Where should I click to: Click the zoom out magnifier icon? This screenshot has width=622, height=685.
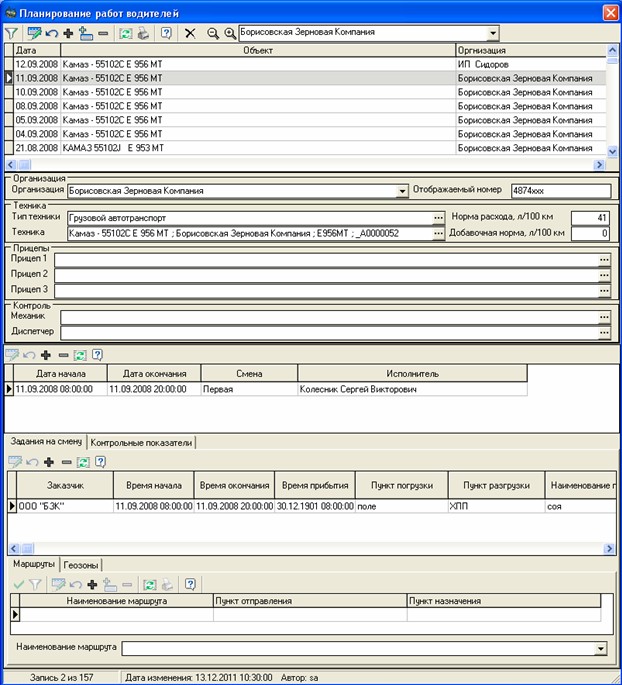coord(212,33)
